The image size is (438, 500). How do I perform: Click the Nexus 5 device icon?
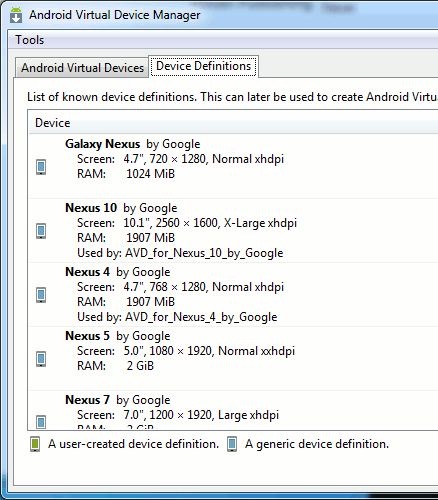coord(41,359)
